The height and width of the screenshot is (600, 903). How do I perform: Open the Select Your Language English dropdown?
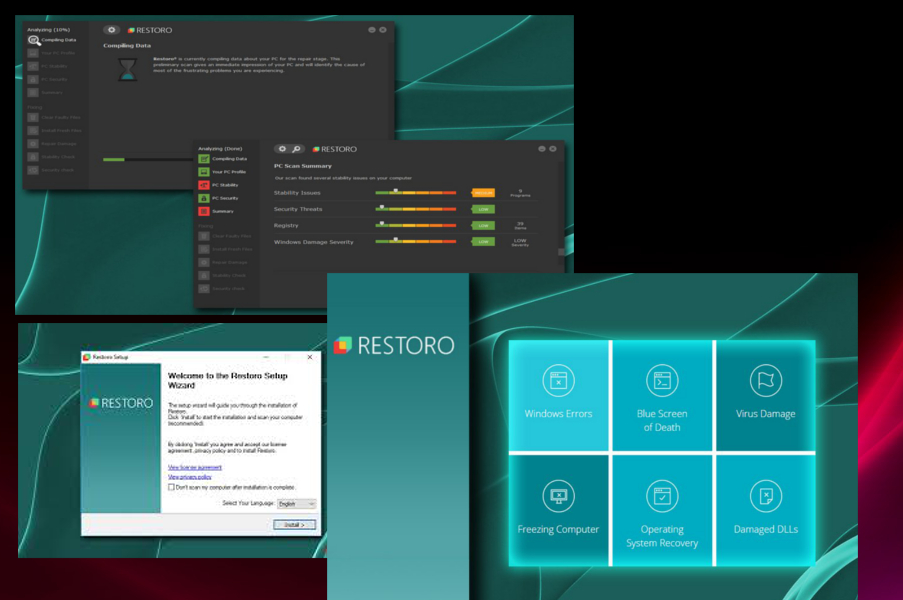click(297, 504)
